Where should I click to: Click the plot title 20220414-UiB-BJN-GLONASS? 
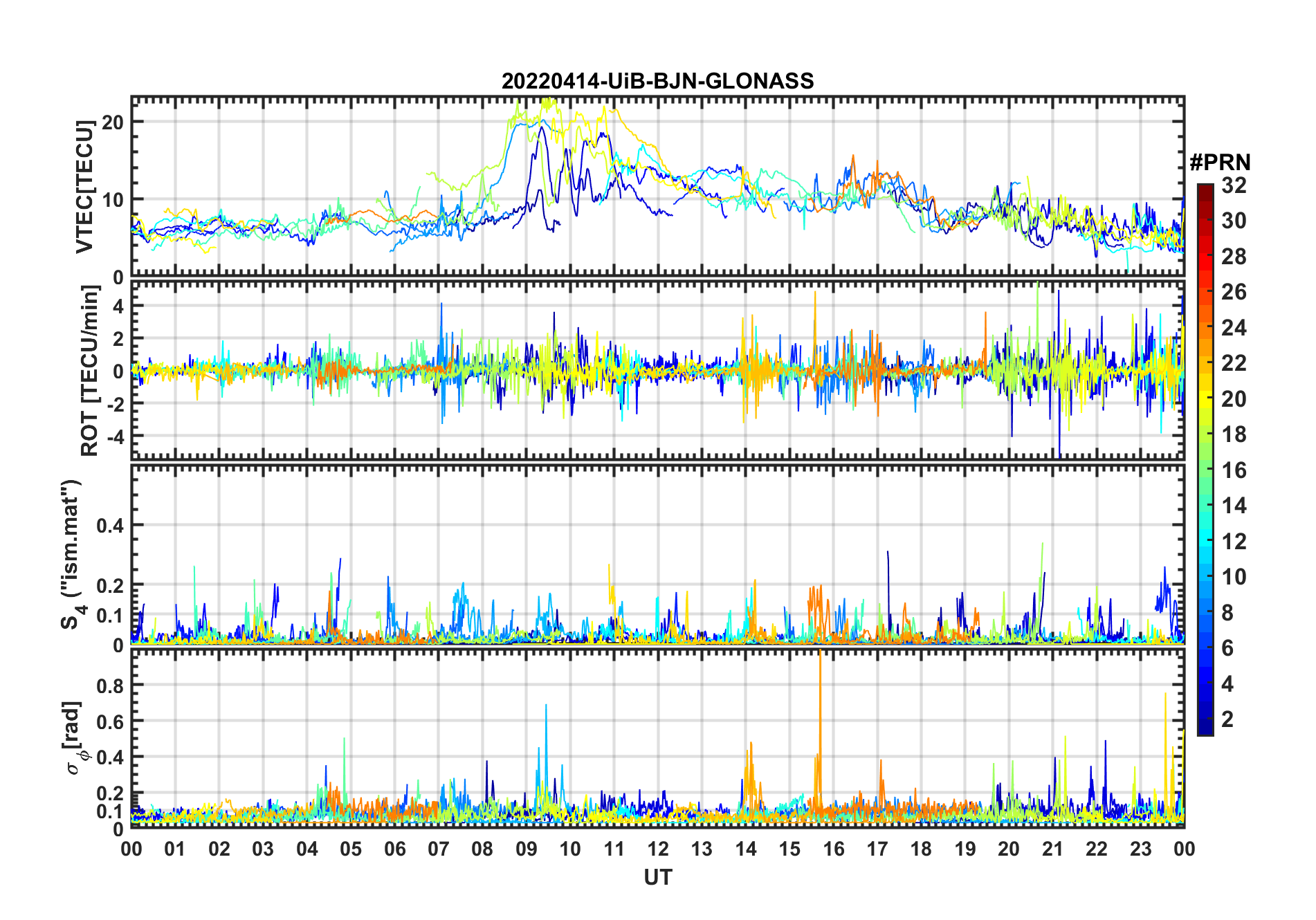(657, 81)
